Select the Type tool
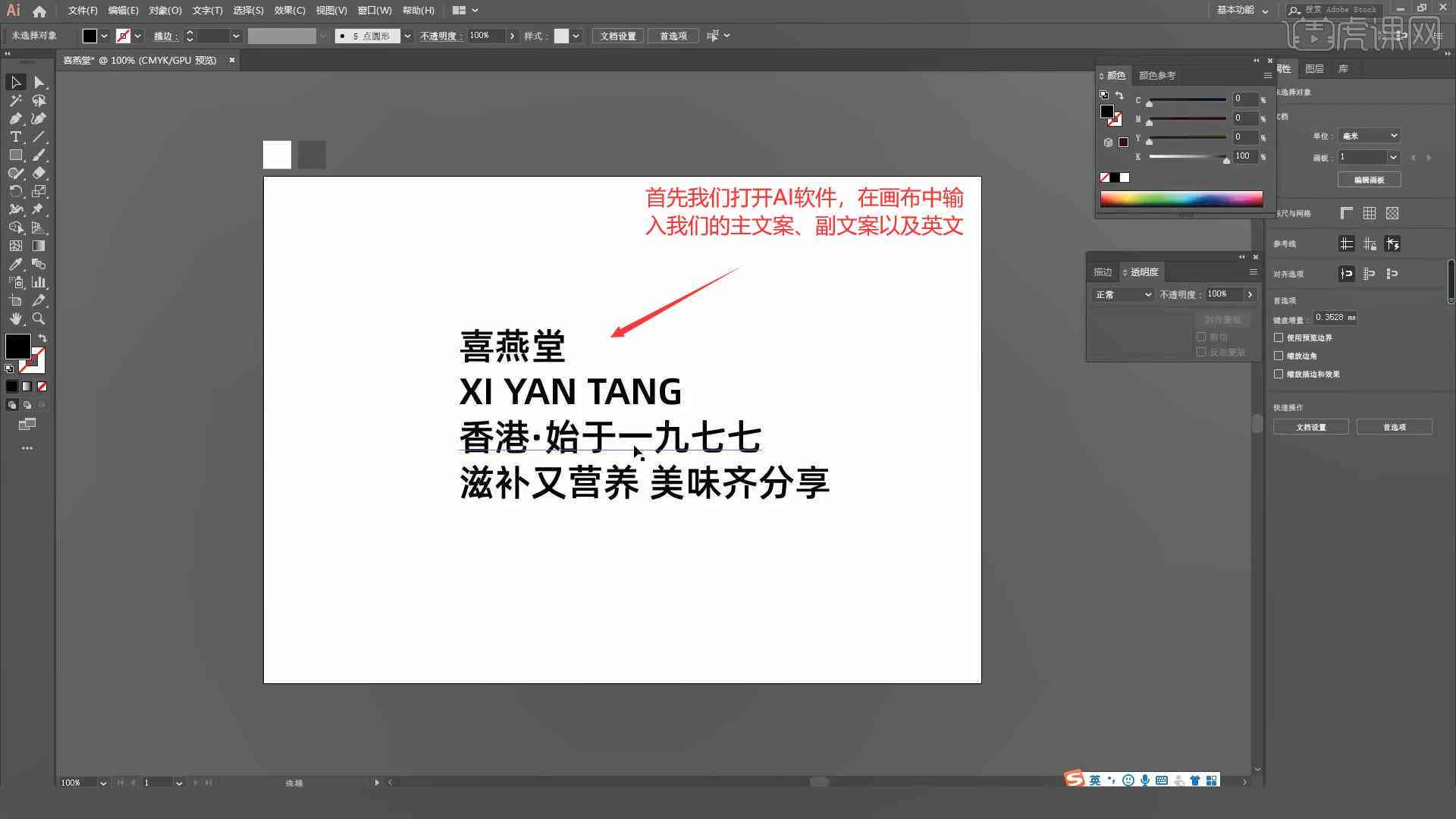This screenshot has width=1456, height=819. [x=14, y=137]
